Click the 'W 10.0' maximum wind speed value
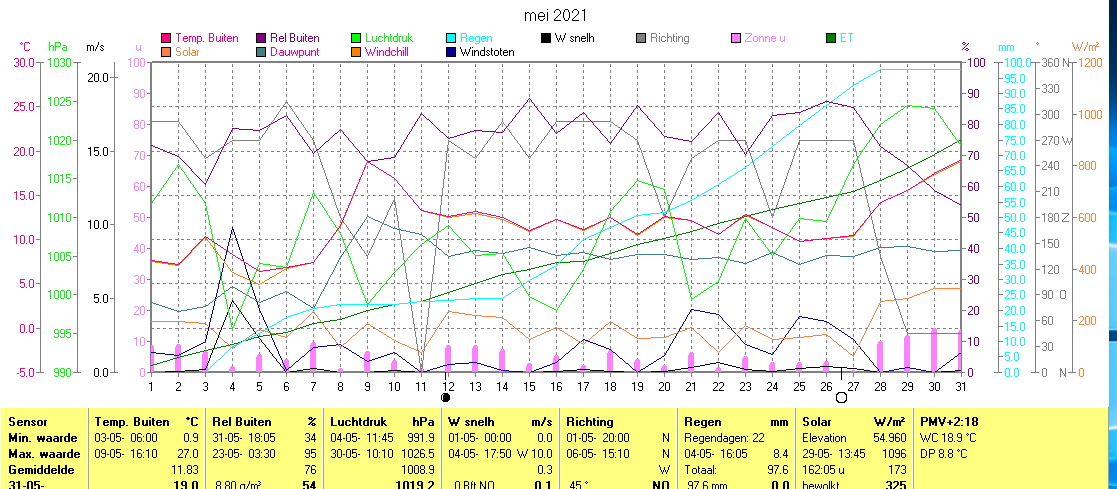Screen dimensions: 1117x489 [x=534, y=454]
